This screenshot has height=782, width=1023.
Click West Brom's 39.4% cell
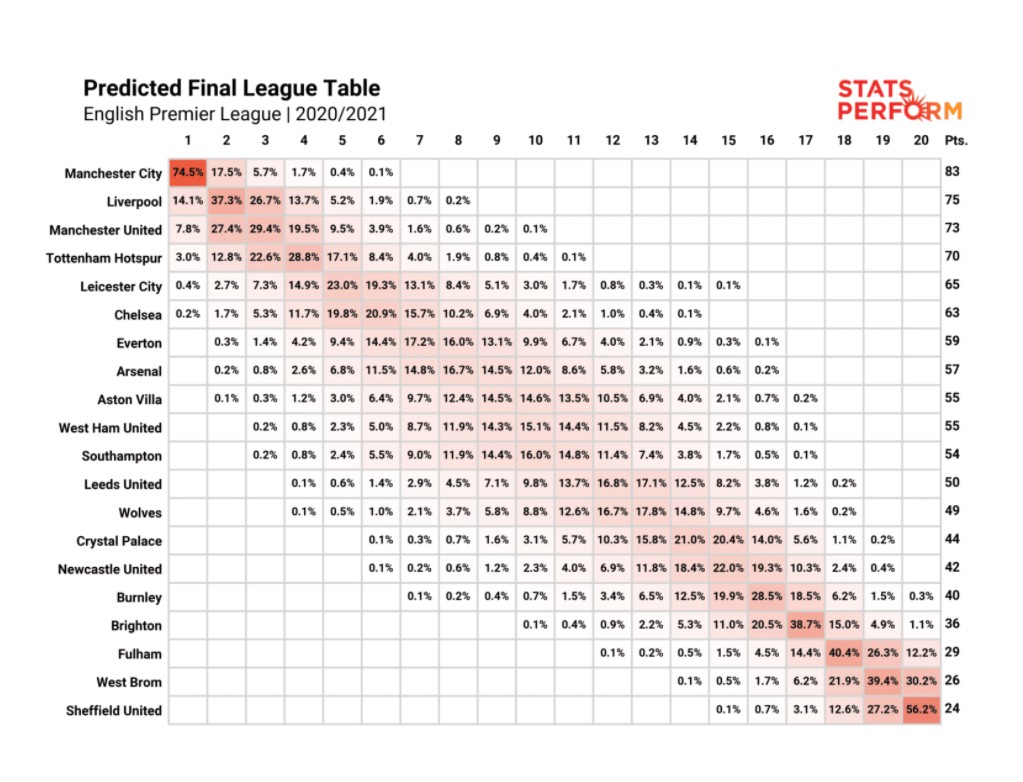[x=882, y=682]
